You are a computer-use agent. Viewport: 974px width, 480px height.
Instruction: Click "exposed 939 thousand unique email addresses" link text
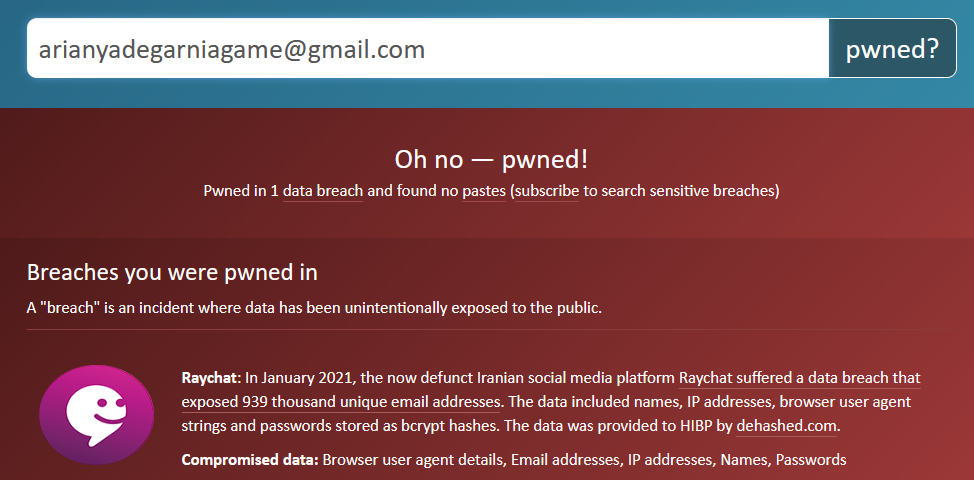pos(340,402)
